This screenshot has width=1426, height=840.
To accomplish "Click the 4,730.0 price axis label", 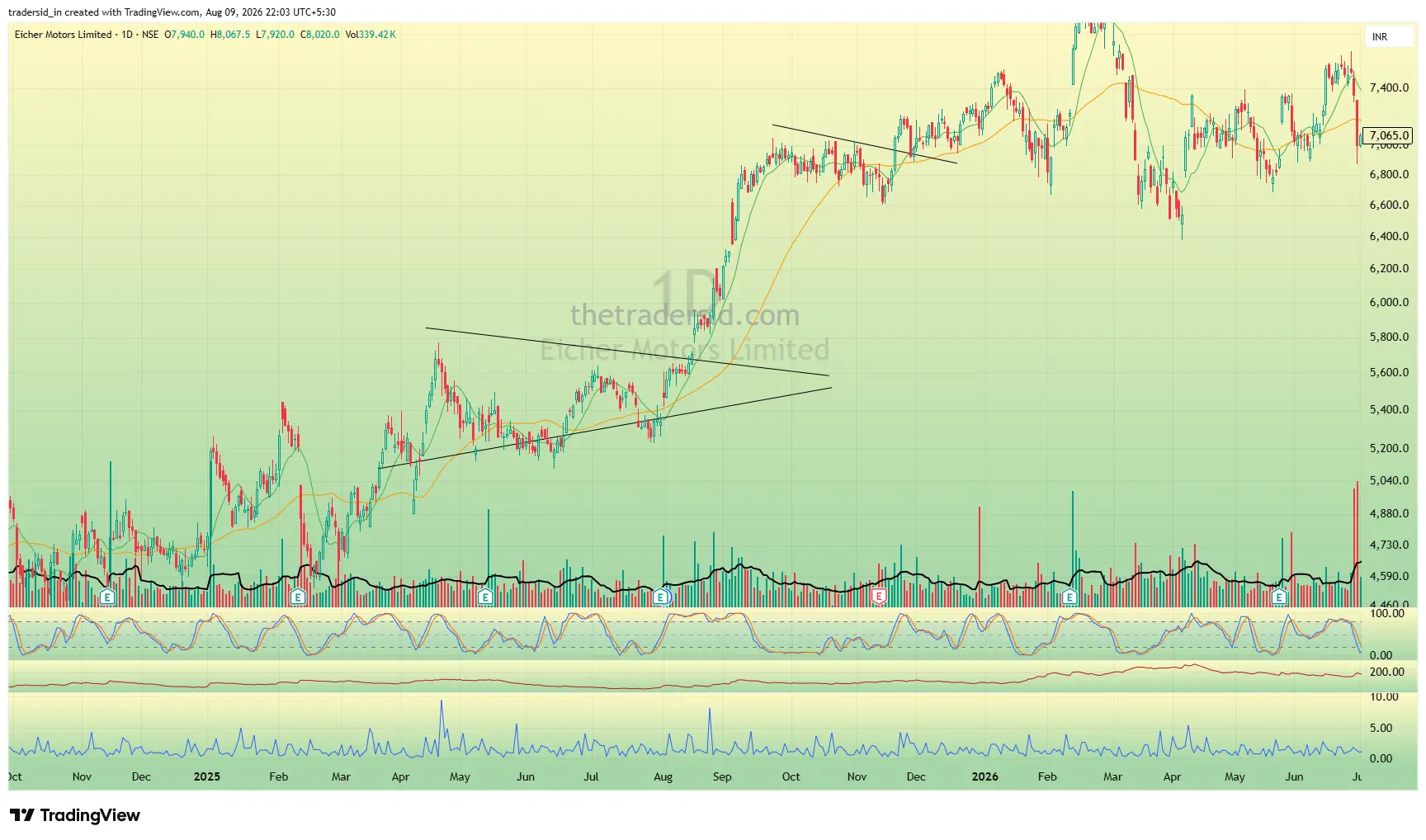I will click(x=1389, y=545).
